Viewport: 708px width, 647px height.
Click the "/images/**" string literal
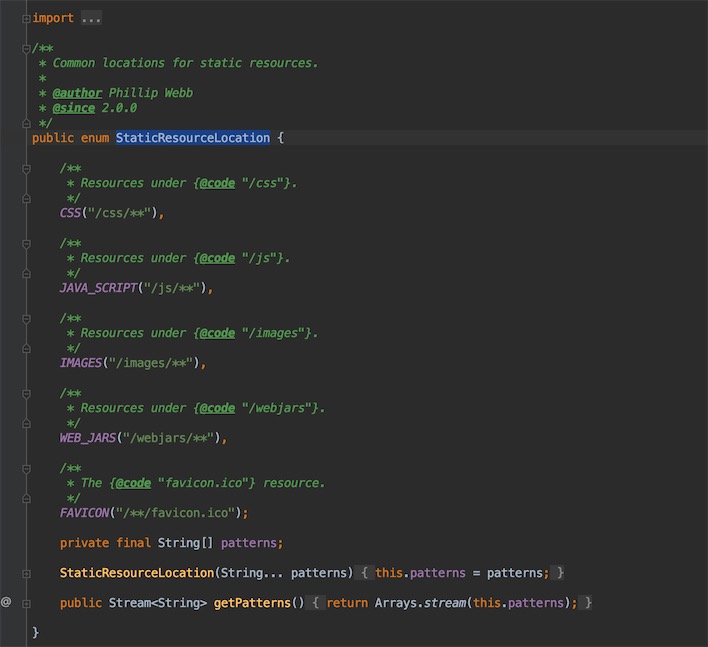click(151, 363)
